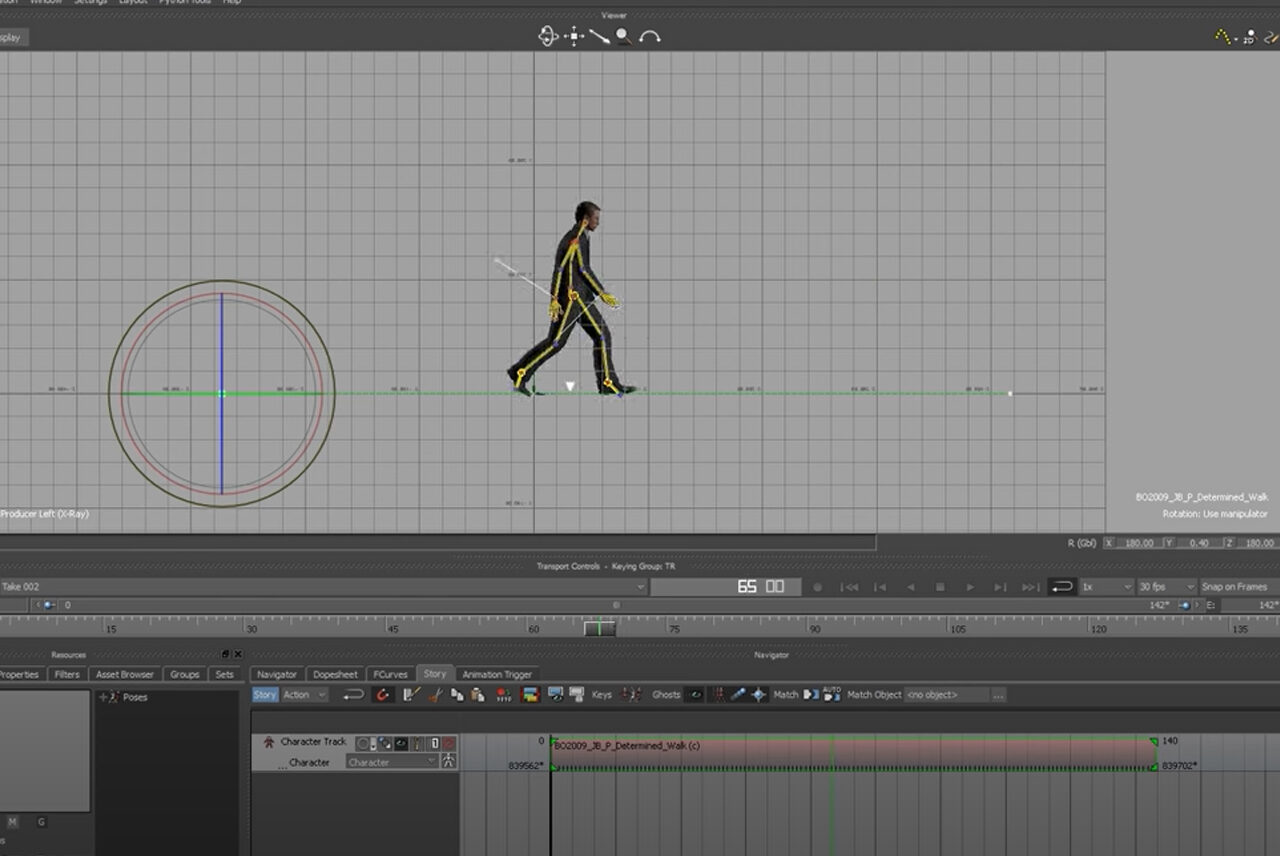Image resolution: width=1280 pixels, height=856 pixels.
Task: Toggle the Story loop arrow icon
Action: (353, 695)
